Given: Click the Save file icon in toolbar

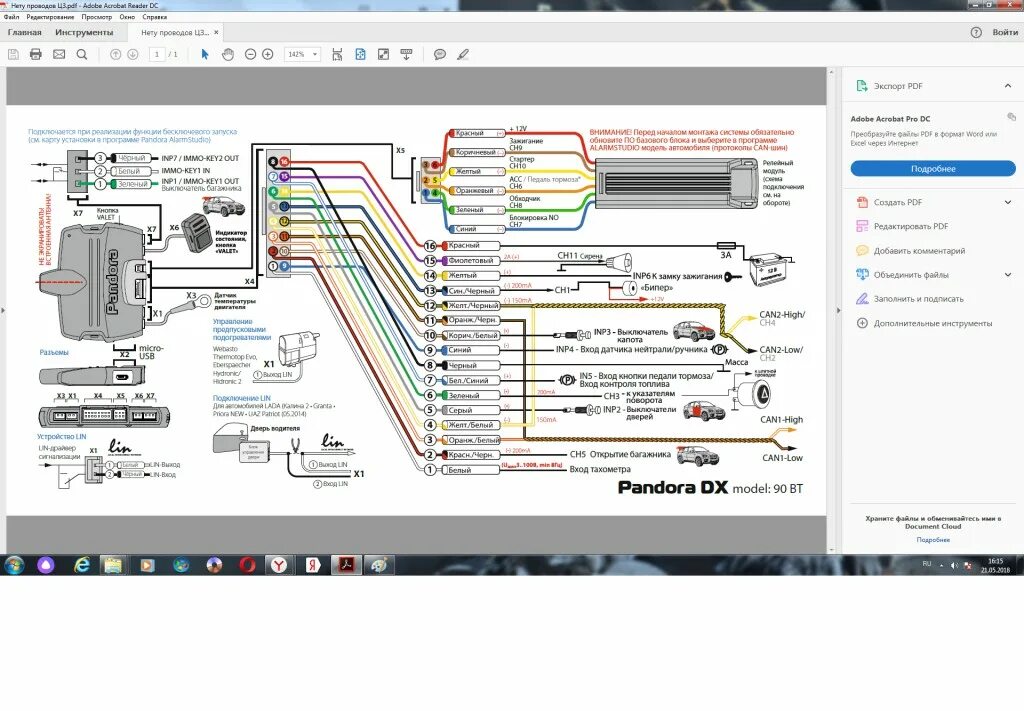Looking at the screenshot, I should [13, 55].
